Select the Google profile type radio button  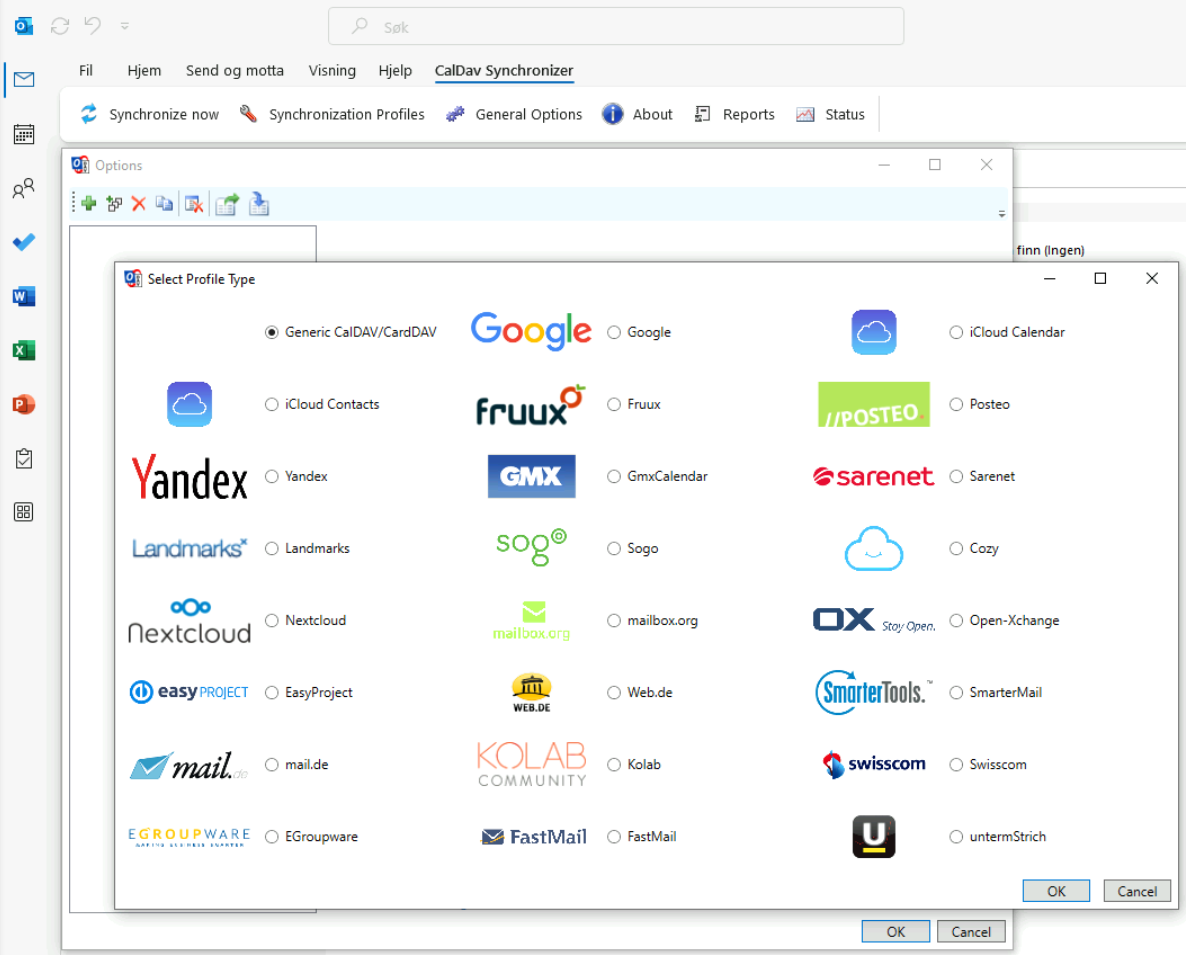614,332
